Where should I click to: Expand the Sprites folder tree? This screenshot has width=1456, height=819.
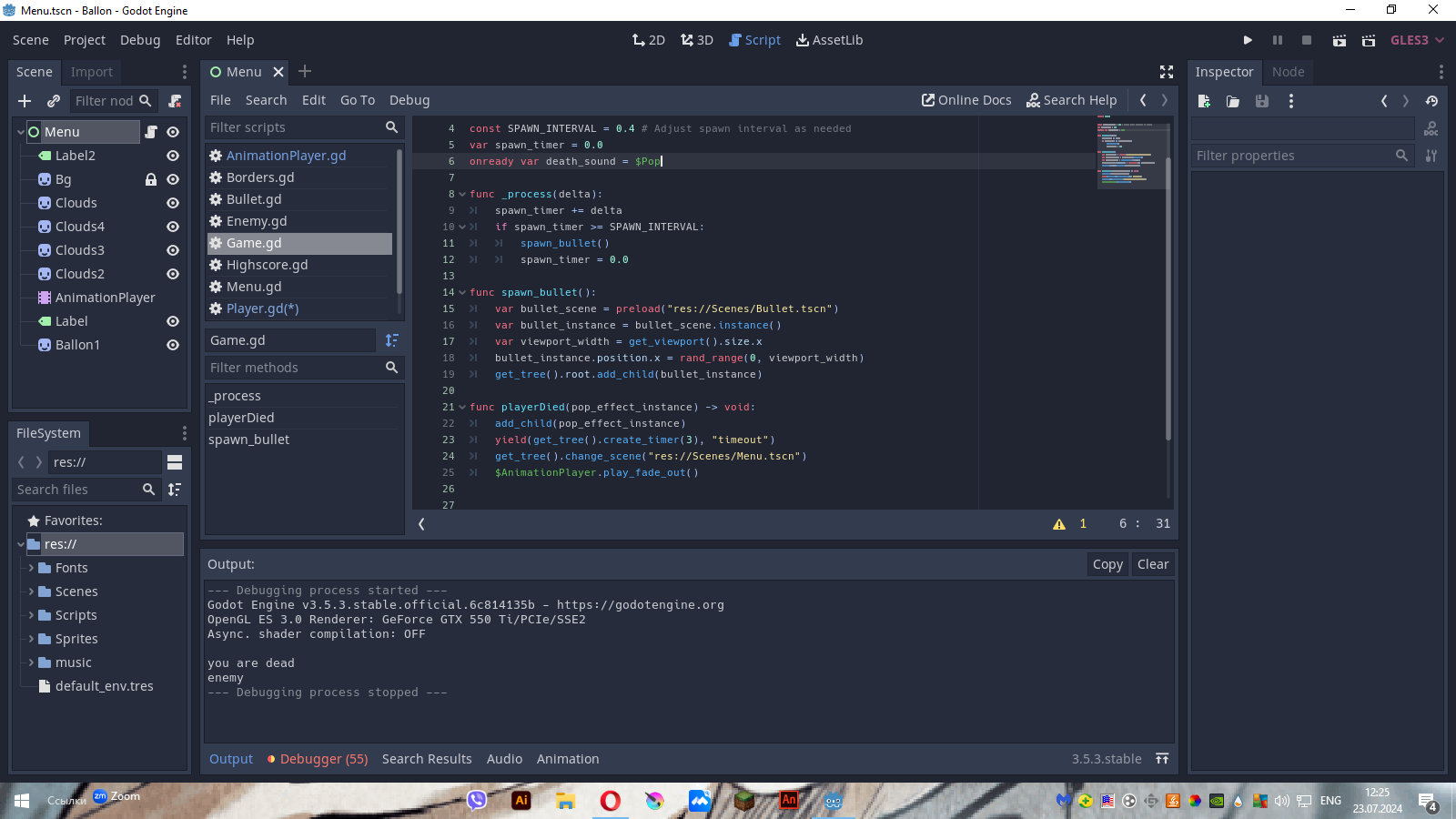tap(31, 639)
